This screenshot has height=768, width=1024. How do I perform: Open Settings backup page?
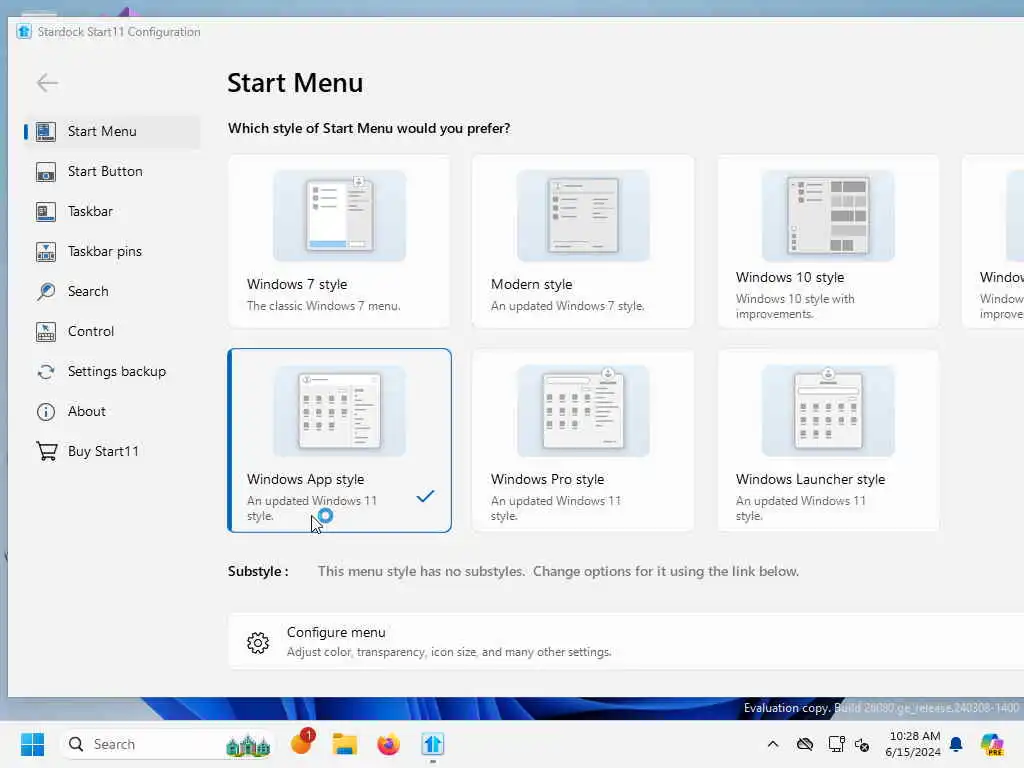pos(112,372)
